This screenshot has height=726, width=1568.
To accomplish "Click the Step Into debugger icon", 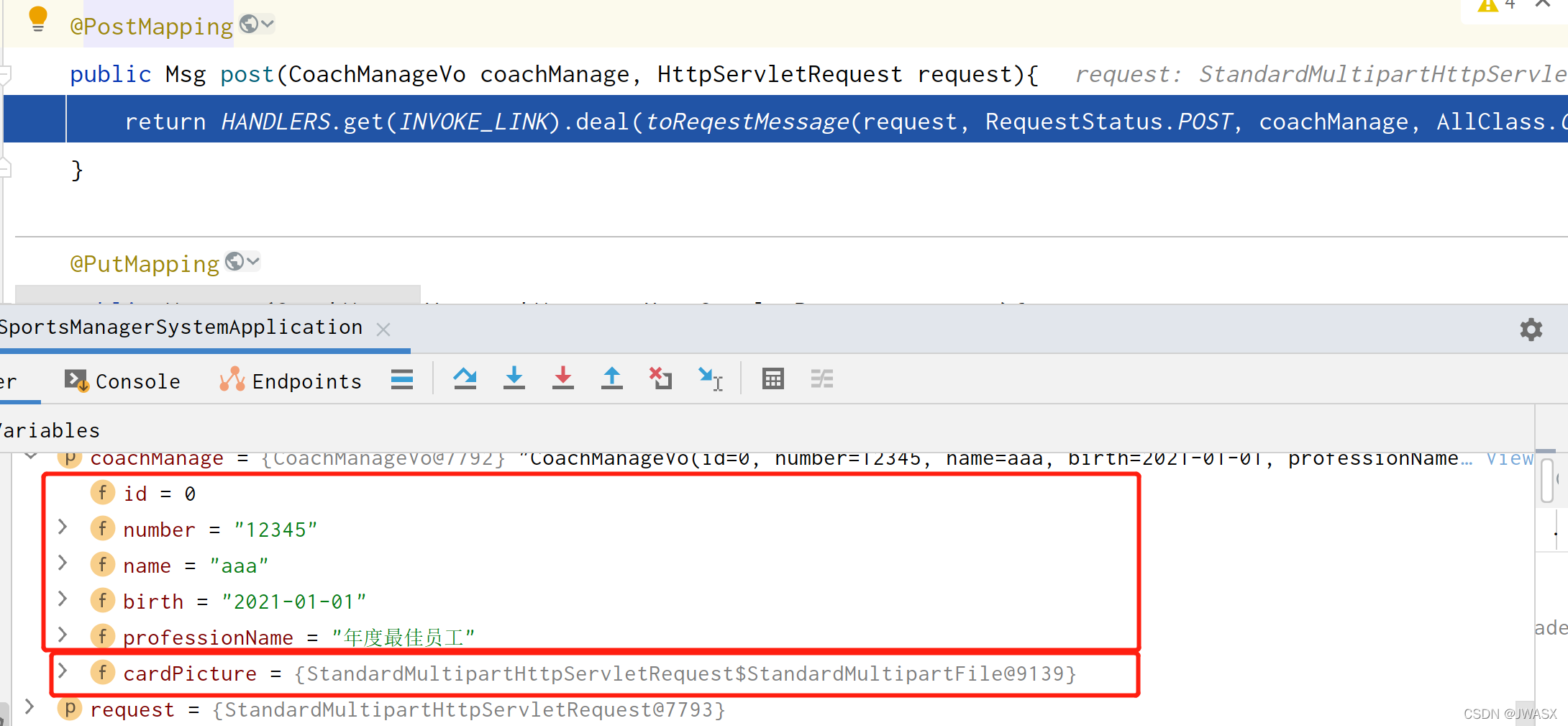I will [514, 378].
